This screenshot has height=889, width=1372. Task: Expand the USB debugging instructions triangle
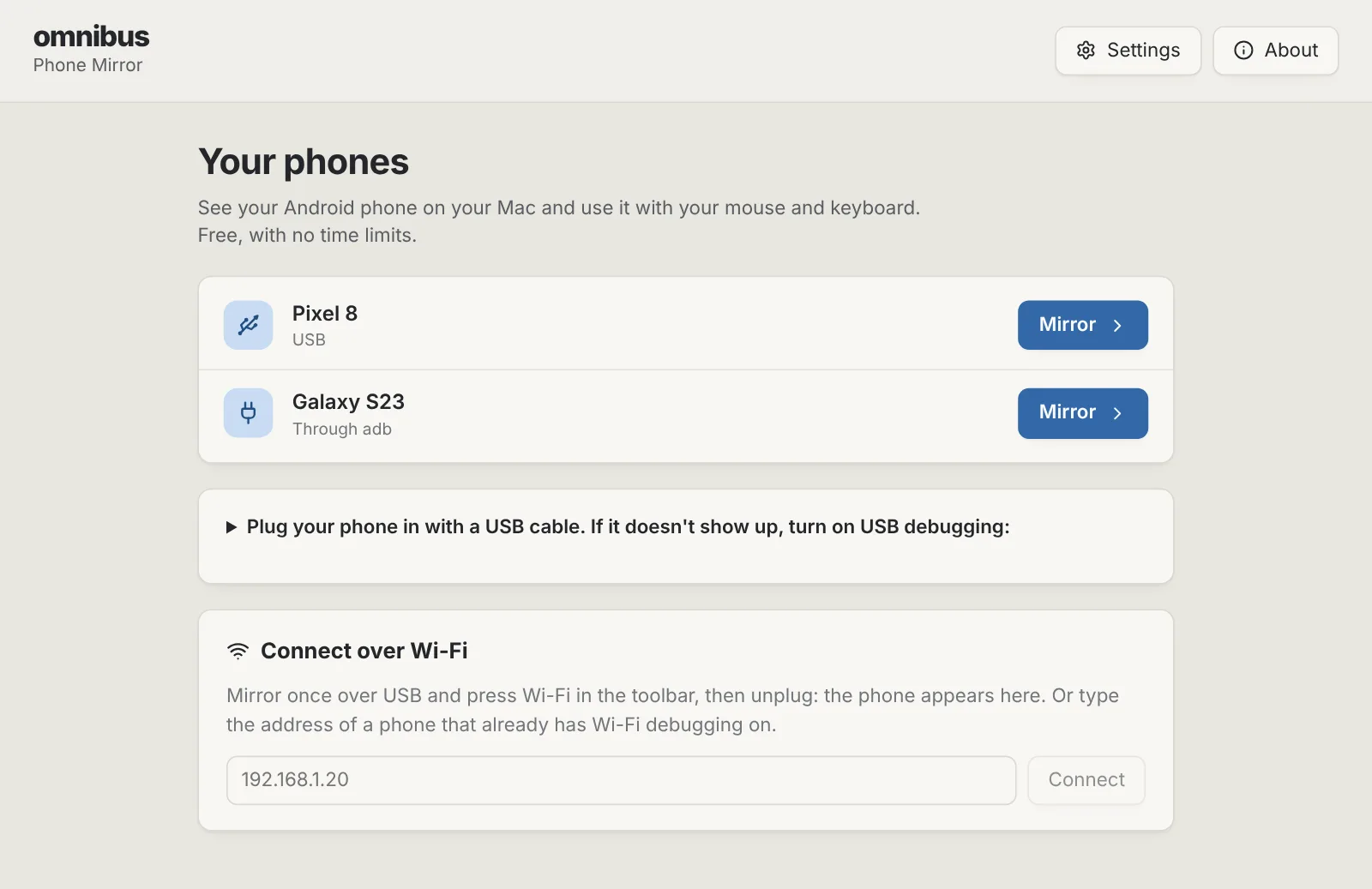pyautogui.click(x=231, y=527)
